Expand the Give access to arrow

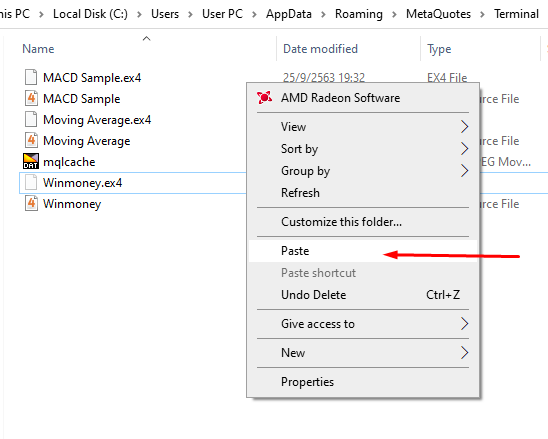click(x=464, y=324)
